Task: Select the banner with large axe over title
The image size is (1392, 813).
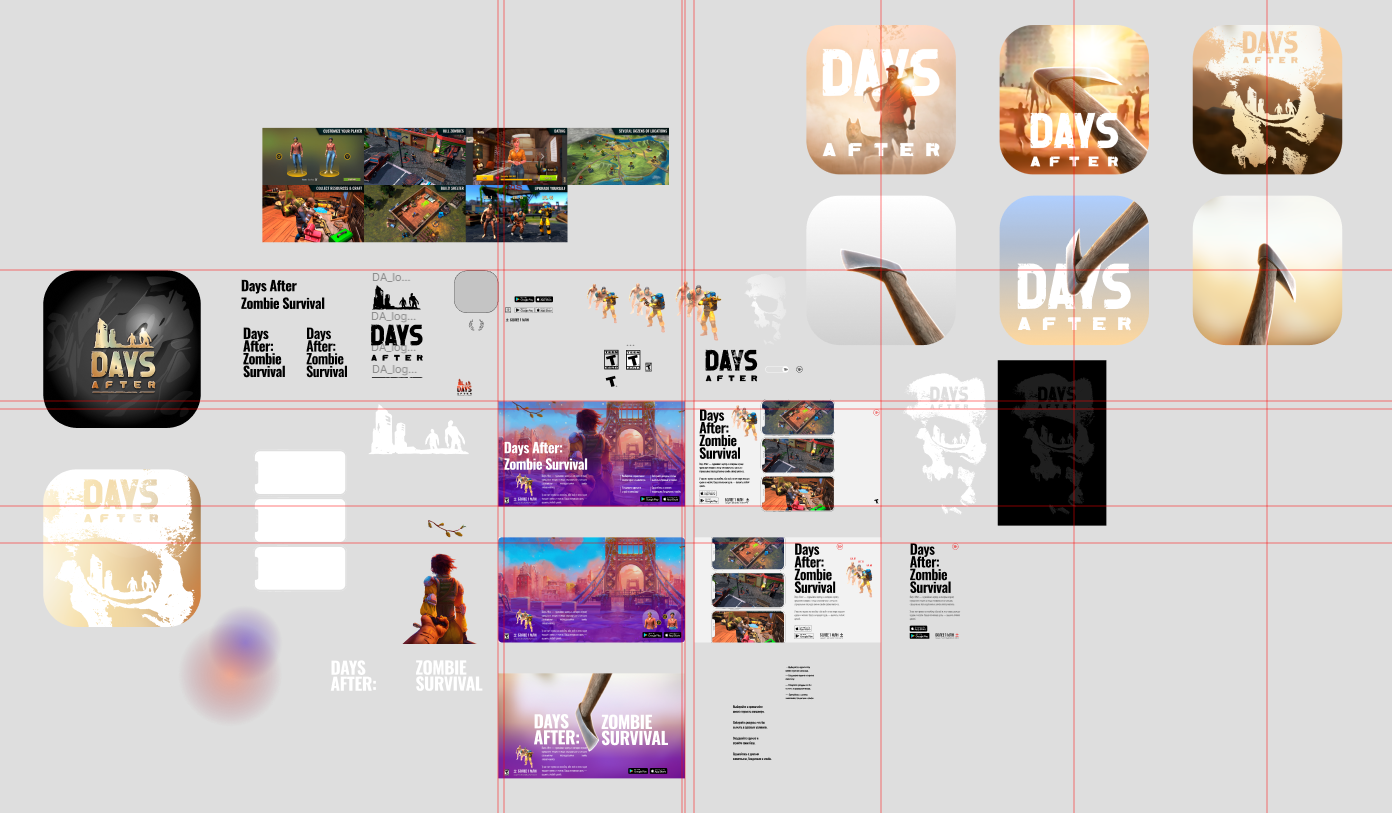Action: pyautogui.click(x=591, y=725)
